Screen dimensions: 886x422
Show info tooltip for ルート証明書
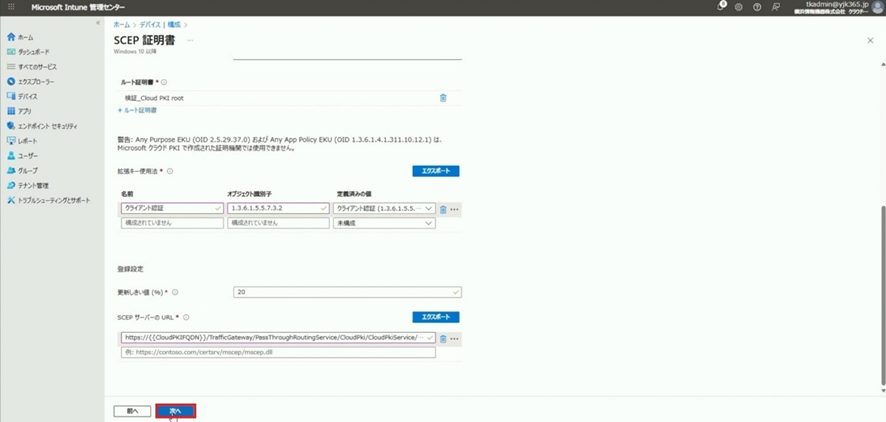[x=164, y=83]
